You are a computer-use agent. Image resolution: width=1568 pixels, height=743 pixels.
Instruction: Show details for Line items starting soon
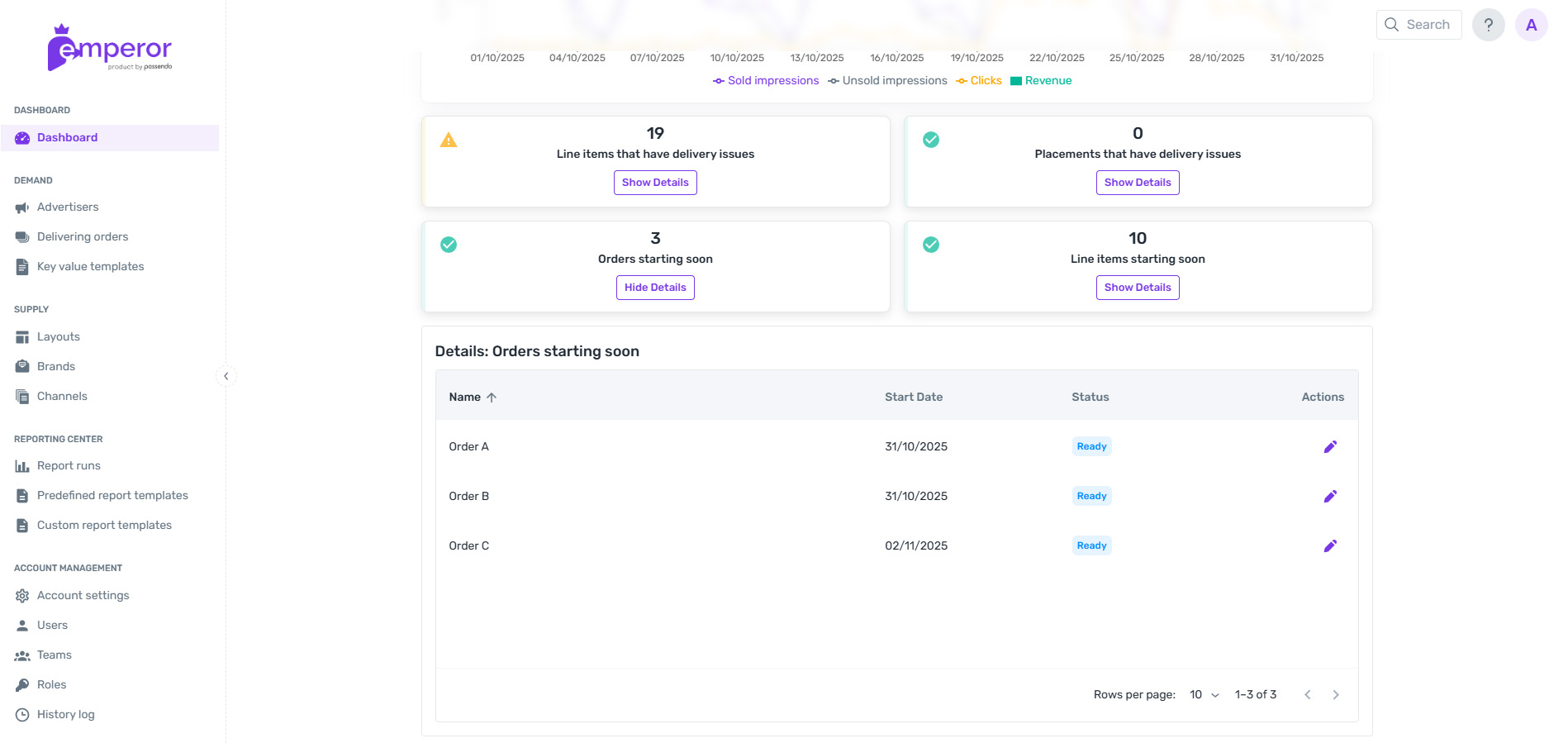[1137, 288]
